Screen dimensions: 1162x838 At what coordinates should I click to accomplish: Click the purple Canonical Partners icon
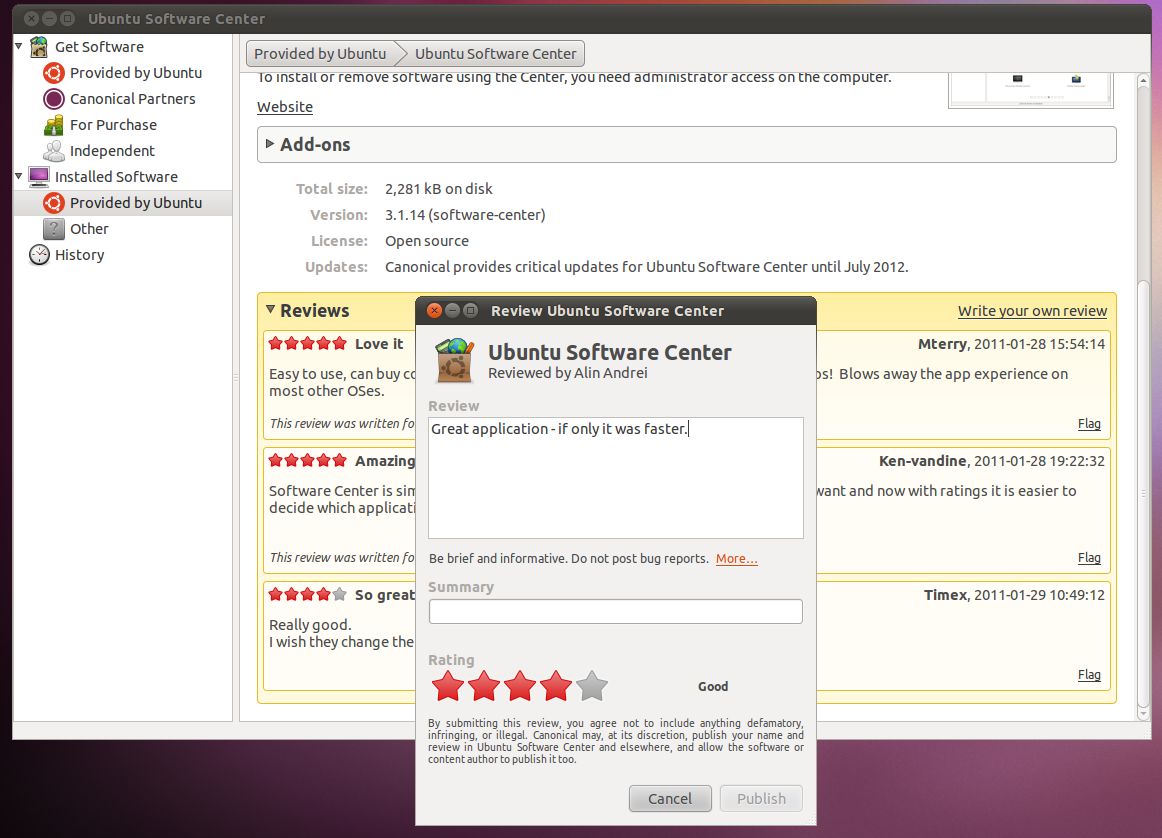point(54,99)
